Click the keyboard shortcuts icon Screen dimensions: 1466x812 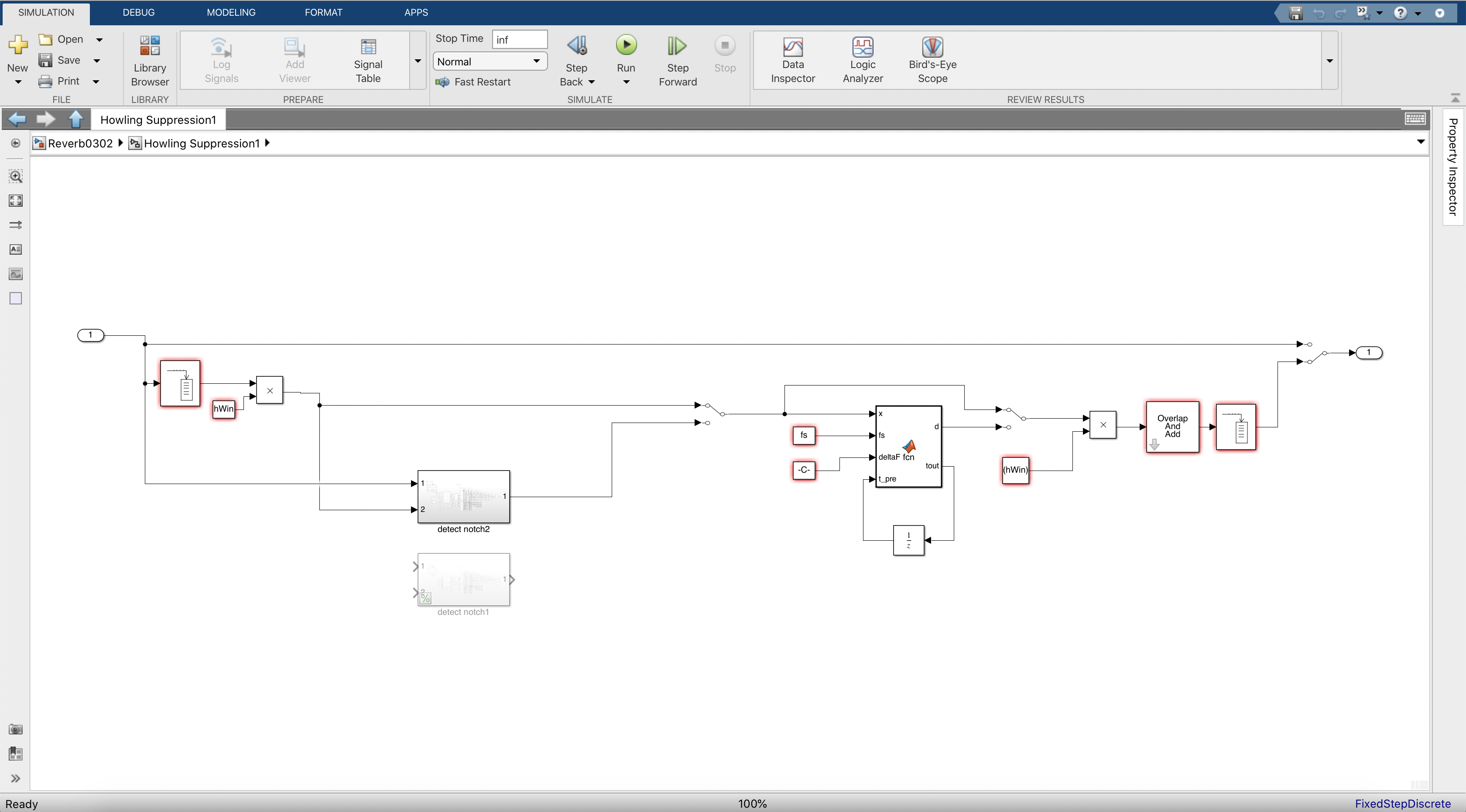pyautogui.click(x=1415, y=119)
